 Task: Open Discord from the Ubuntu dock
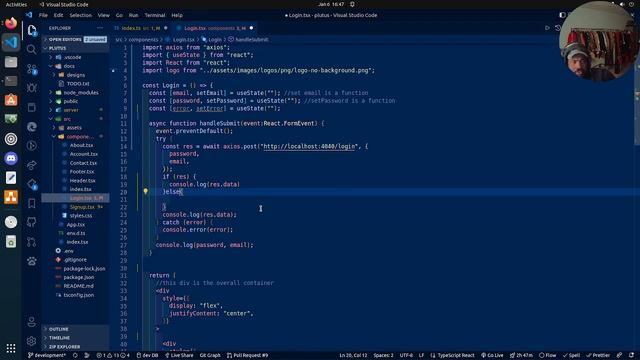11,158
